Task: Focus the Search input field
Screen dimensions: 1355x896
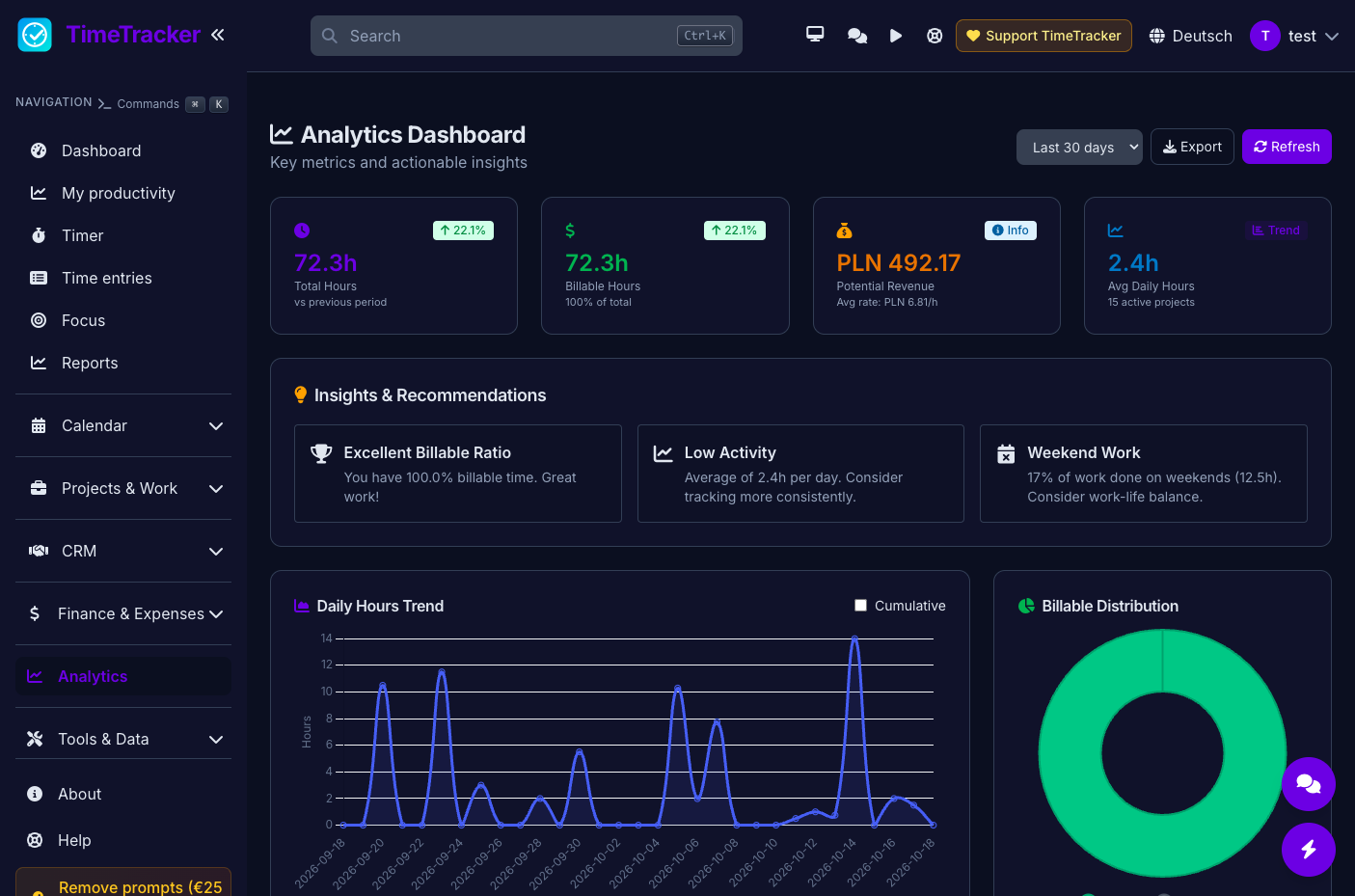Action: (x=527, y=36)
